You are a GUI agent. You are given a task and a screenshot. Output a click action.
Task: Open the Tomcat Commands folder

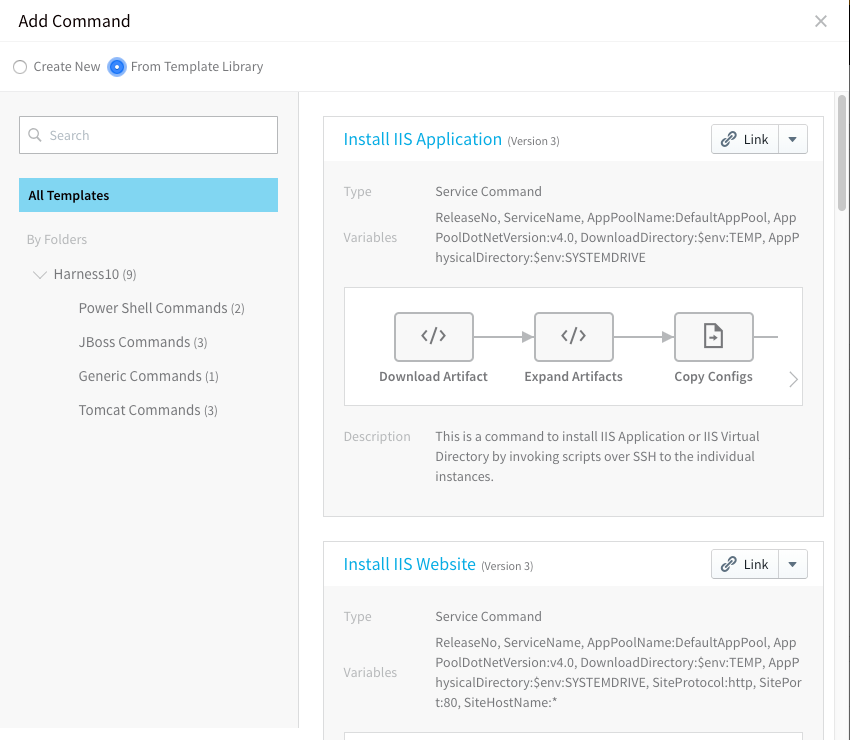tap(148, 410)
